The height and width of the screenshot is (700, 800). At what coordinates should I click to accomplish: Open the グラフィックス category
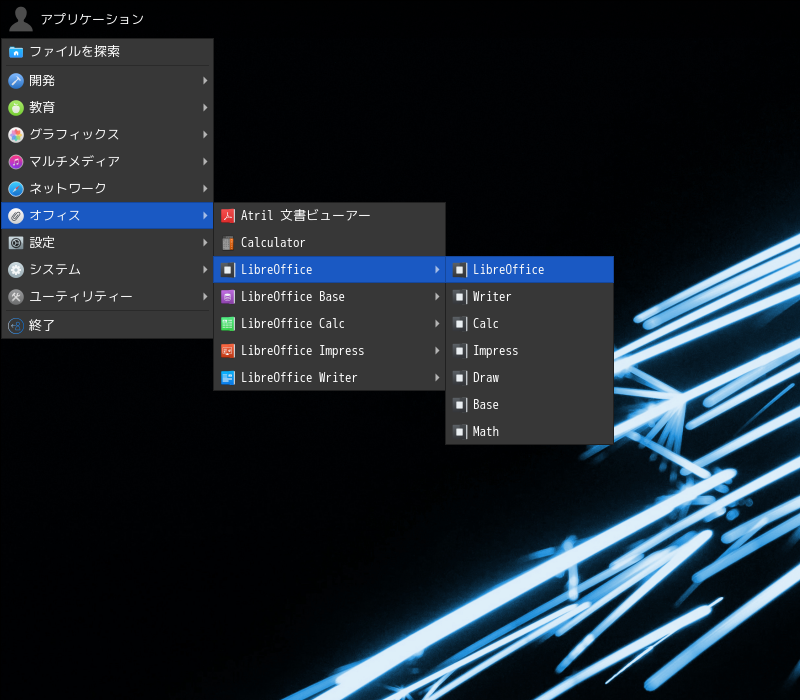click(x=107, y=135)
